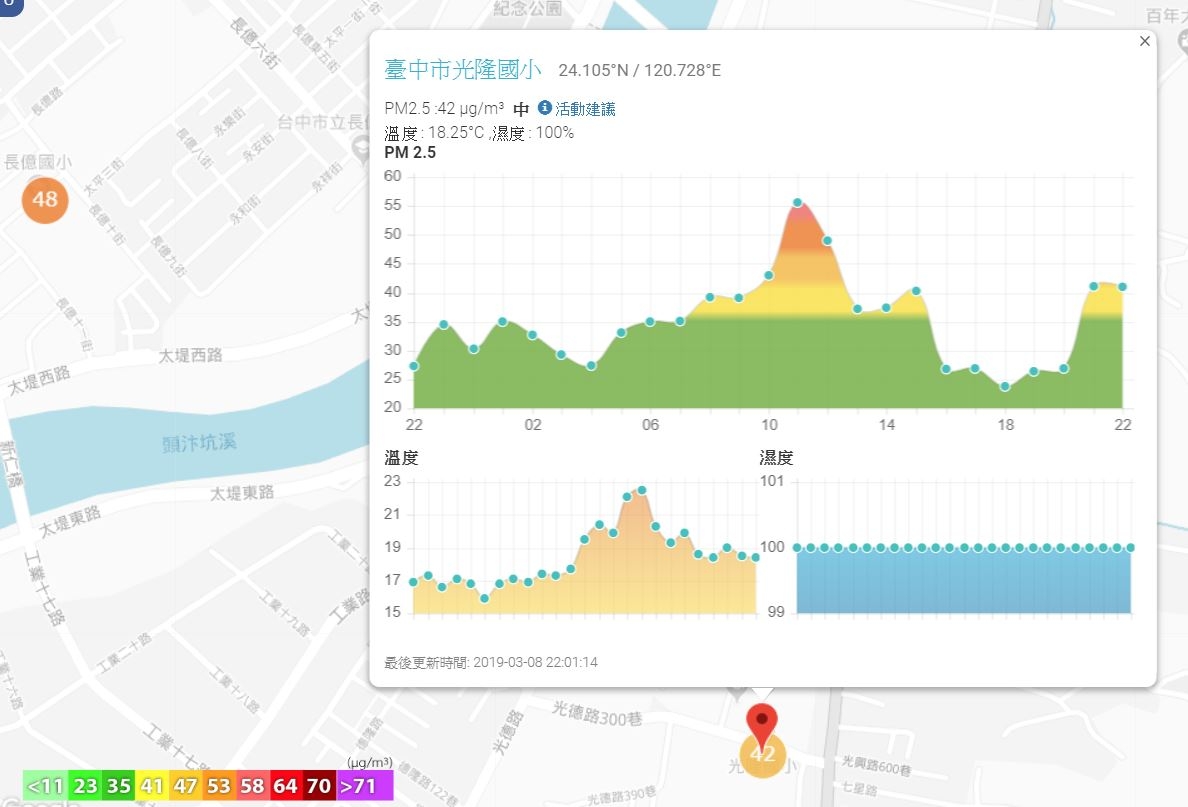Select the 41 yellow legend swatch

point(152,786)
